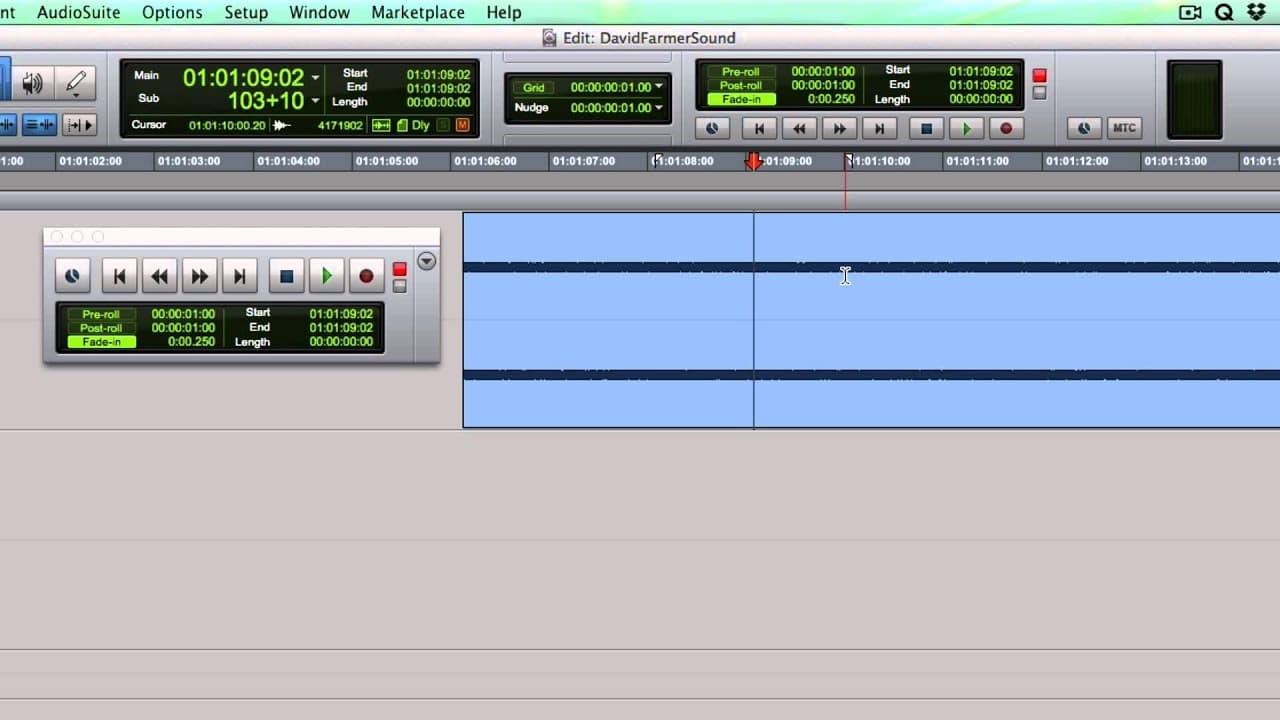The width and height of the screenshot is (1280, 720).
Task: Click the orange M indicator in counter display
Action: point(463,125)
